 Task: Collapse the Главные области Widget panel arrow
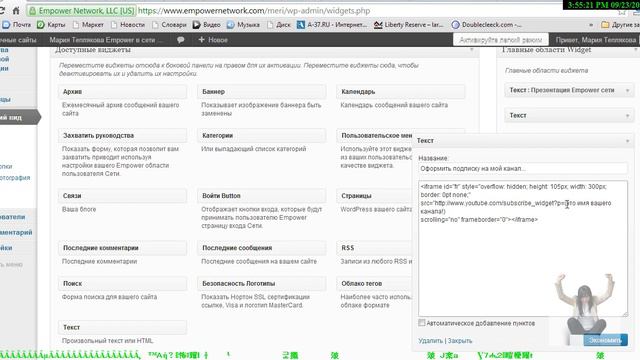click(636, 50)
